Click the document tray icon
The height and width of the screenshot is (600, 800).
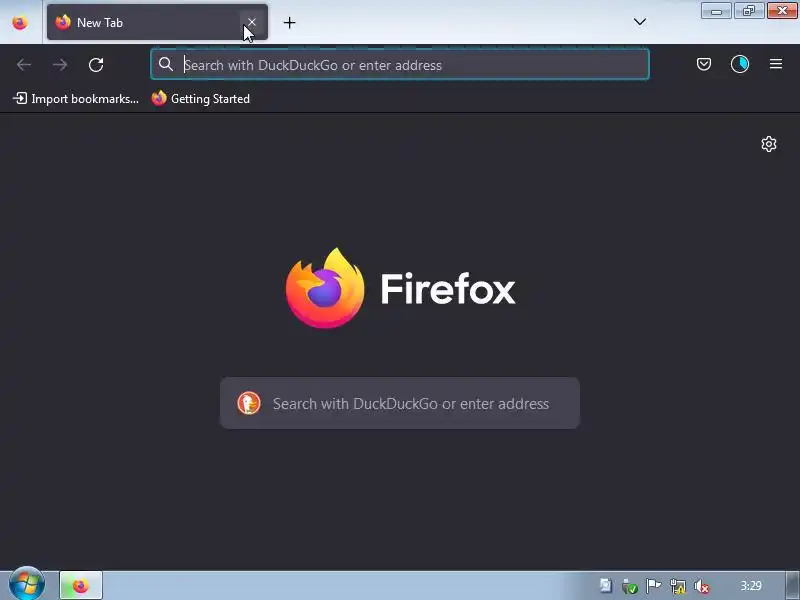[606, 586]
